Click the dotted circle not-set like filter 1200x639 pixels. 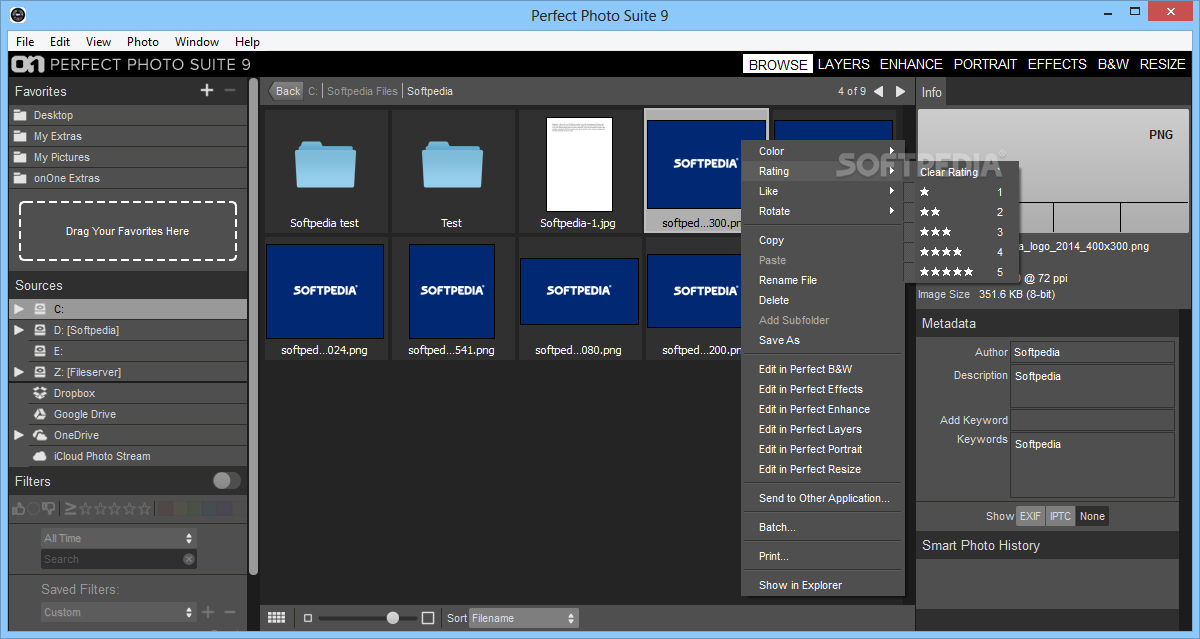(x=33, y=508)
